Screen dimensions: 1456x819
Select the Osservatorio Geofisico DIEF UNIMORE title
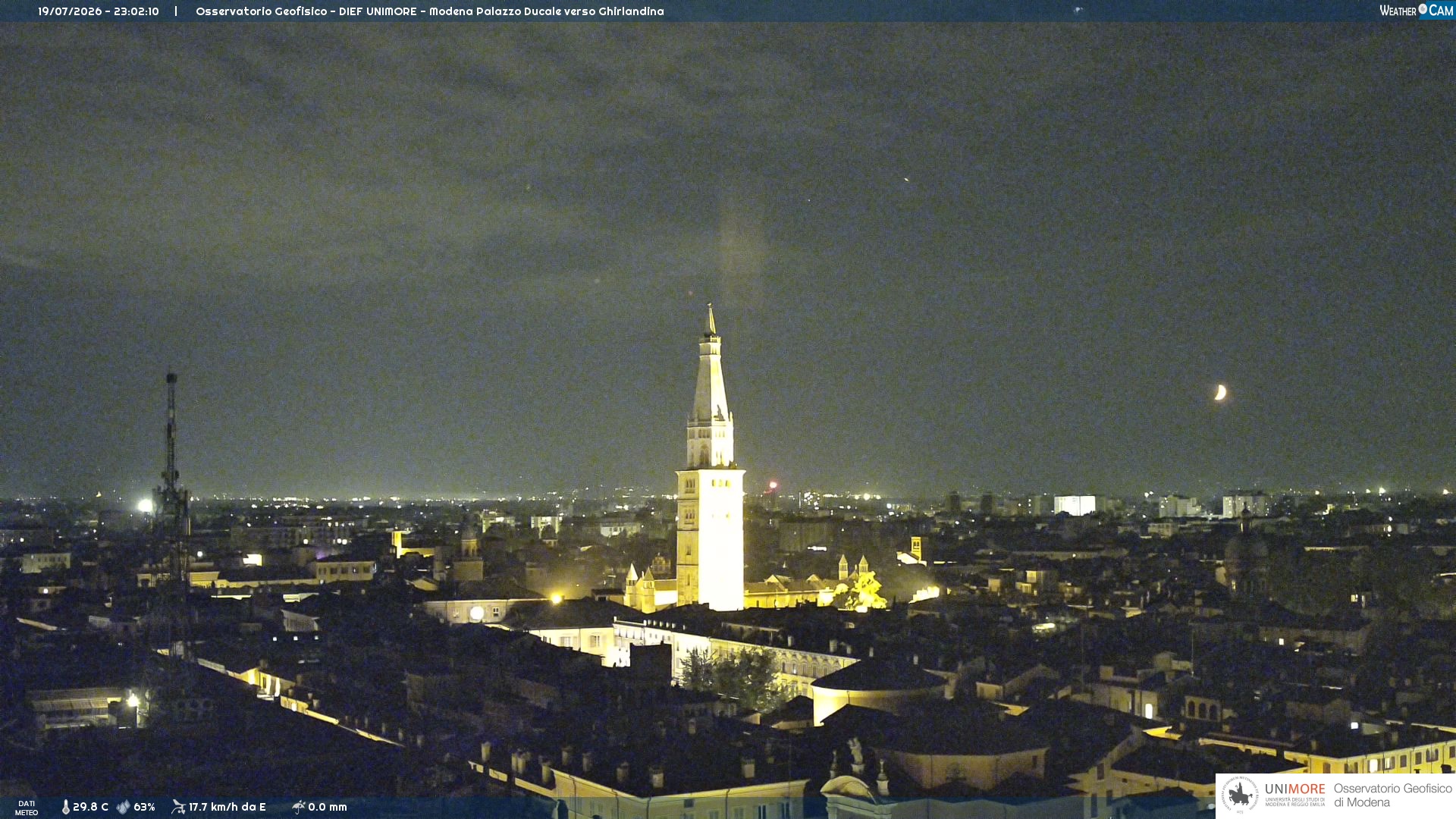coord(430,11)
